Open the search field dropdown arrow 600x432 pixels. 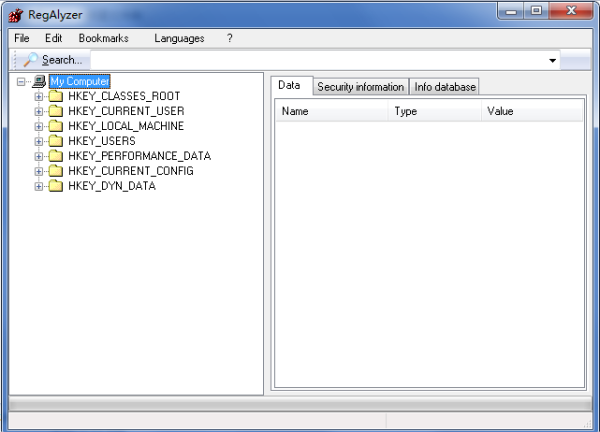coord(553,60)
